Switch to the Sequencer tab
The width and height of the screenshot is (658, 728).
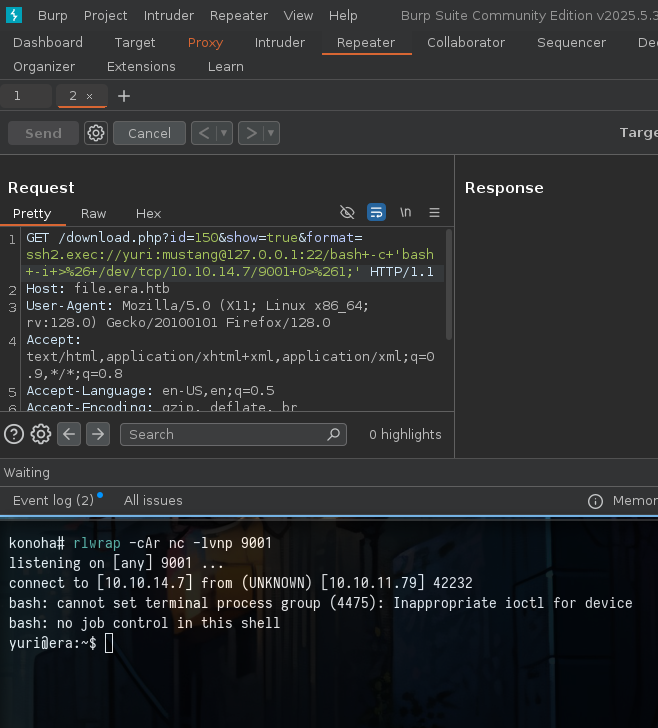coord(571,42)
